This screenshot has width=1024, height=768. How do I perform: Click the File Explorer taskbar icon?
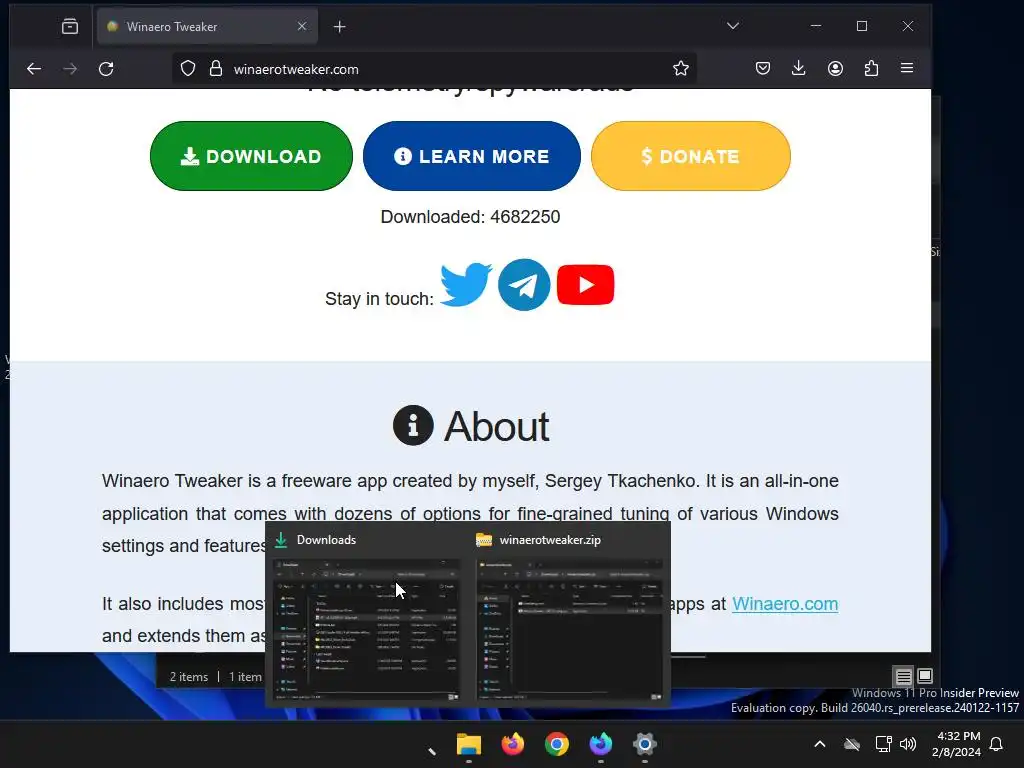point(469,744)
